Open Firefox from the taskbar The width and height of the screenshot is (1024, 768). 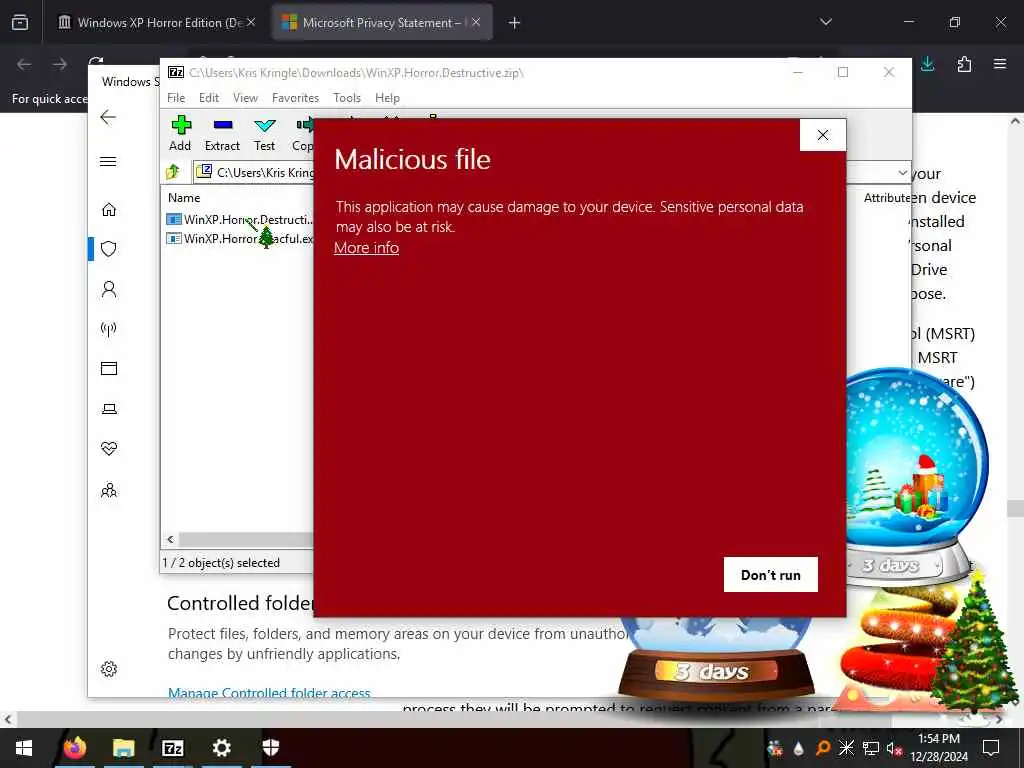[75, 747]
